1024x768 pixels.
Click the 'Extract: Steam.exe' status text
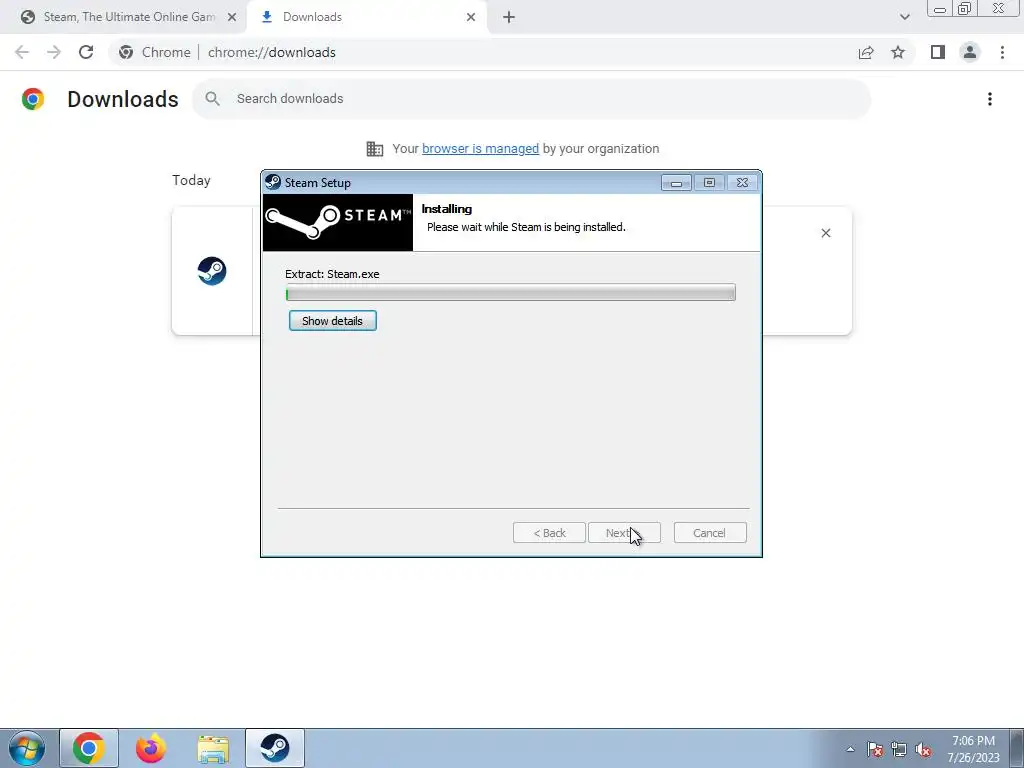tap(332, 274)
